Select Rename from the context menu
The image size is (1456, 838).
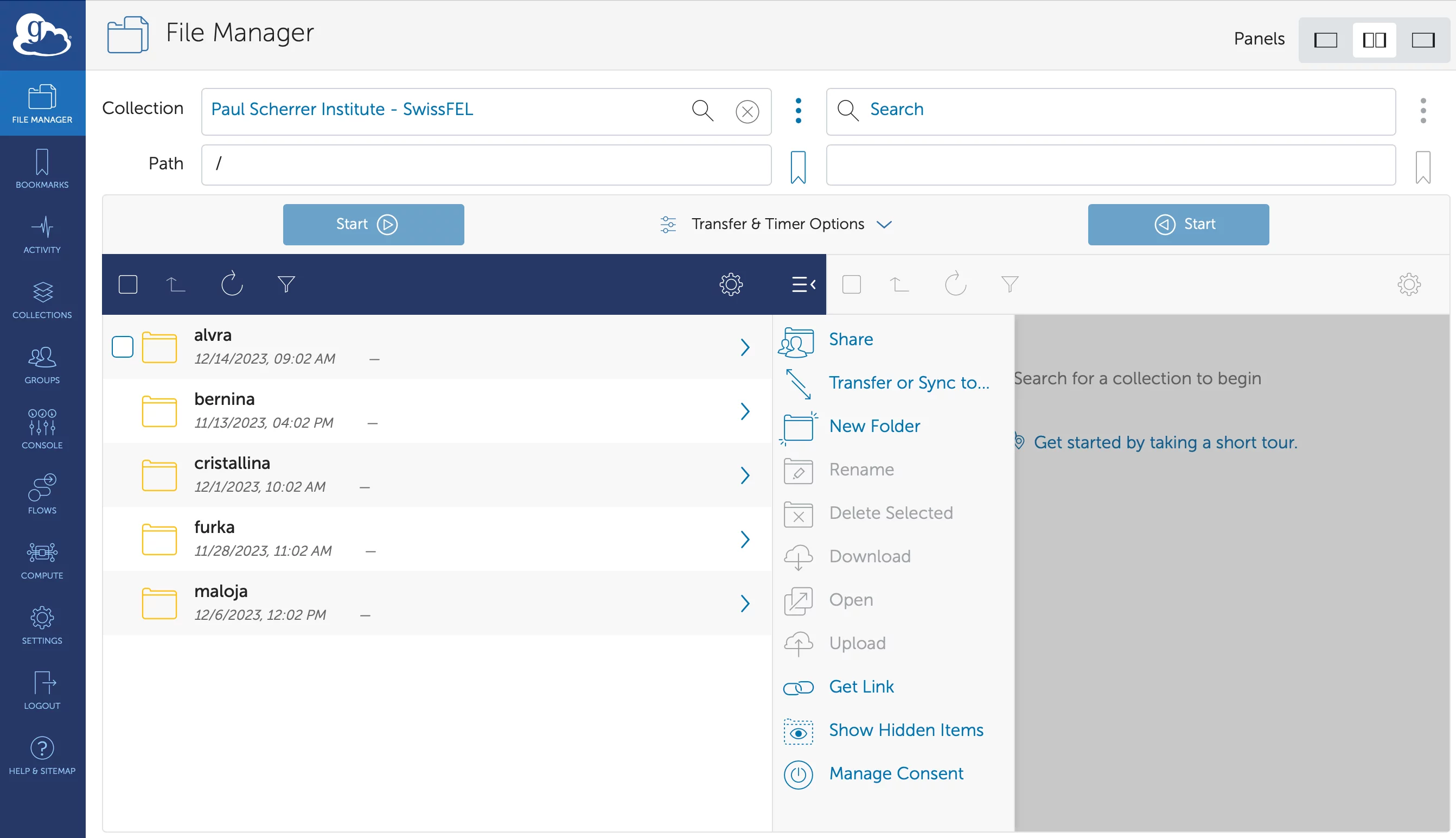coord(861,469)
